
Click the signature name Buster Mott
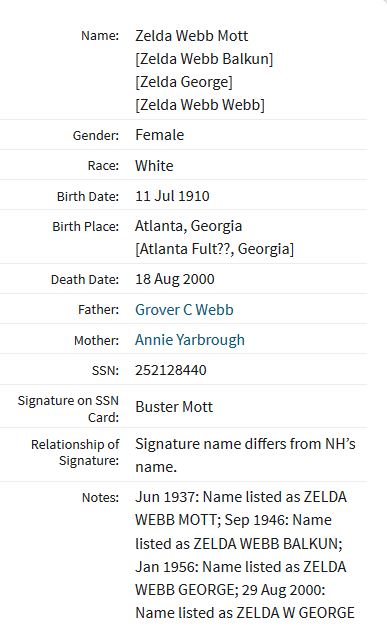click(x=174, y=407)
